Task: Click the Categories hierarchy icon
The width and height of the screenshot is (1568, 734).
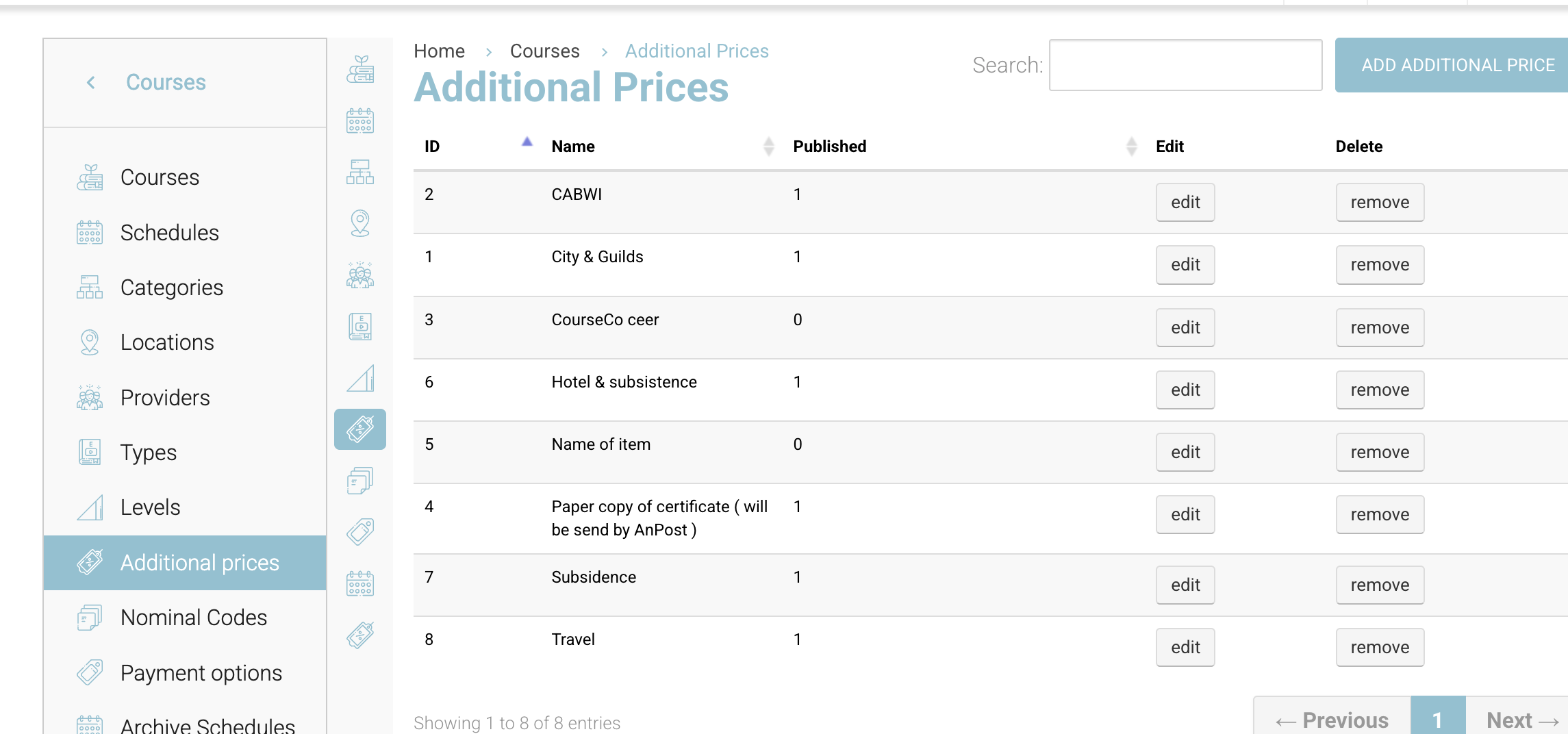Action: [360, 173]
